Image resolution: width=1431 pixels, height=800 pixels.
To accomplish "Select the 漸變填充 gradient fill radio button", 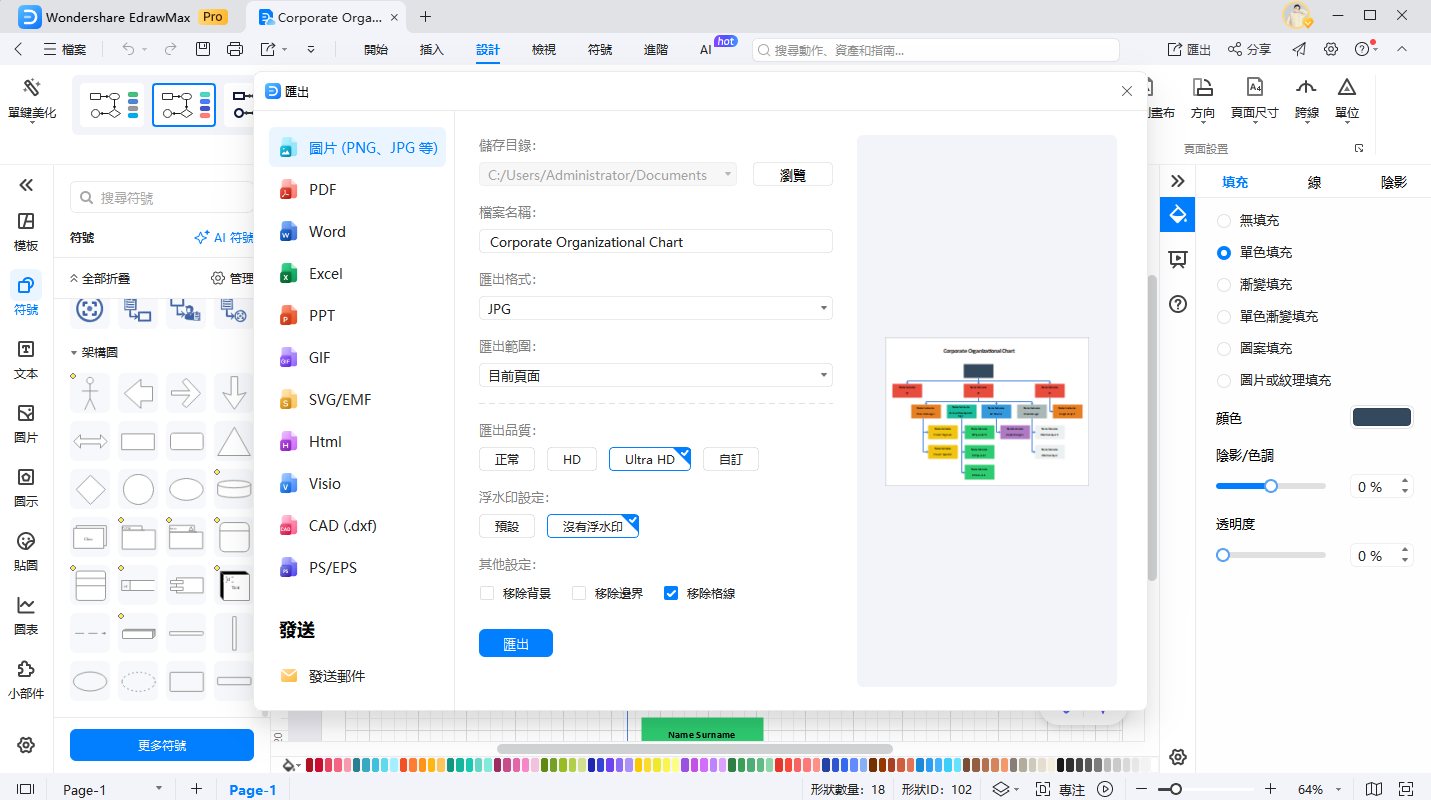I will [1224, 284].
